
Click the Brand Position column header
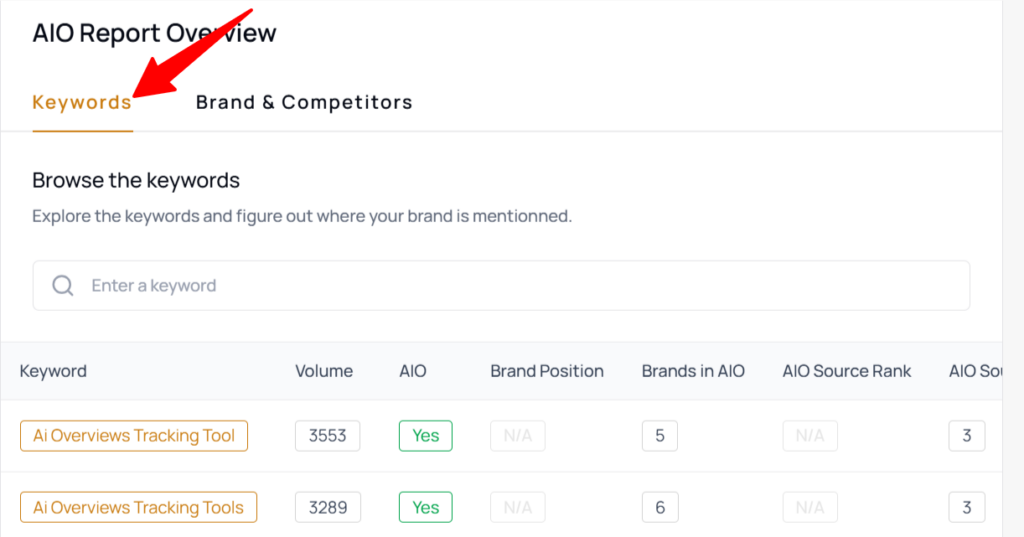pos(547,371)
